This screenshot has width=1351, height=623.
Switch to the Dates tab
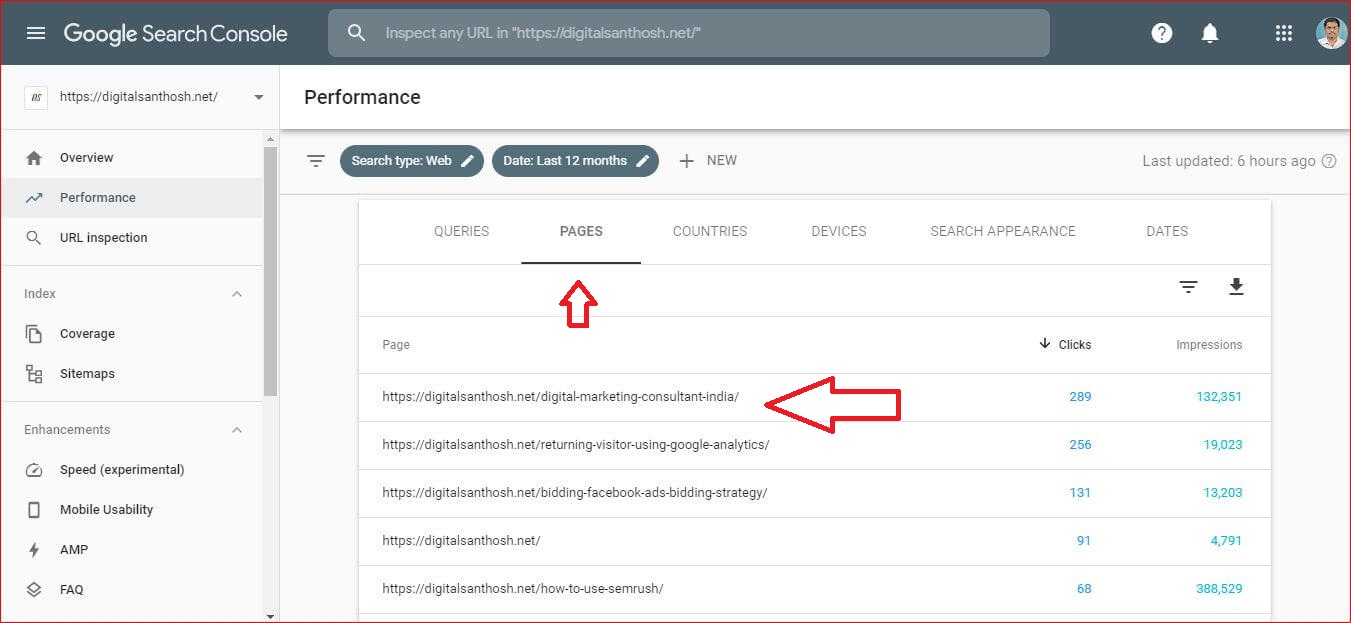pyautogui.click(x=1167, y=231)
